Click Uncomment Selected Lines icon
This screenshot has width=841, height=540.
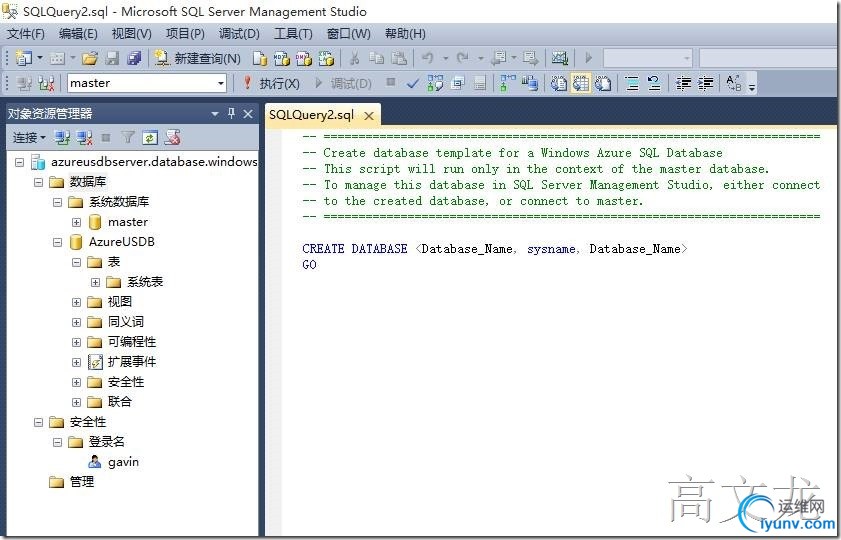pyautogui.click(x=654, y=83)
